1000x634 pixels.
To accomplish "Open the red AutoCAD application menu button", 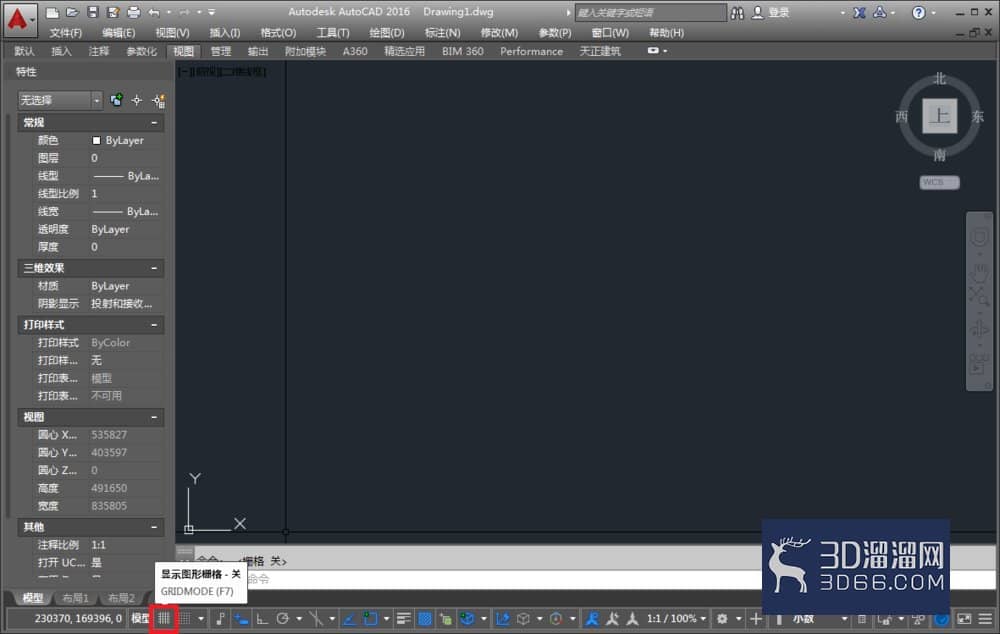I will [18, 19].
